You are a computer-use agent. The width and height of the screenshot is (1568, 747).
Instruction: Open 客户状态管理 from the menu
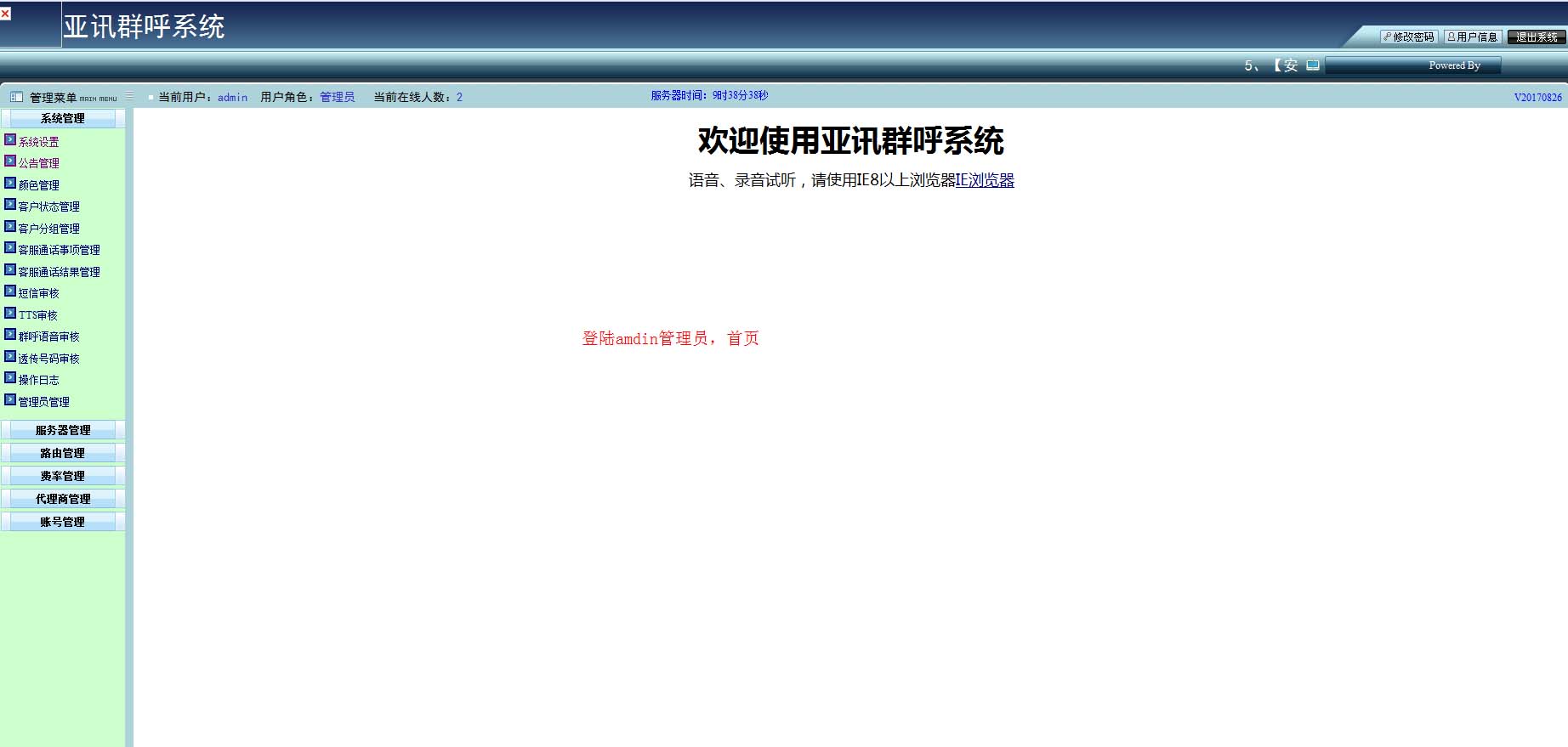pyautogui.click(x=49, y=207)
